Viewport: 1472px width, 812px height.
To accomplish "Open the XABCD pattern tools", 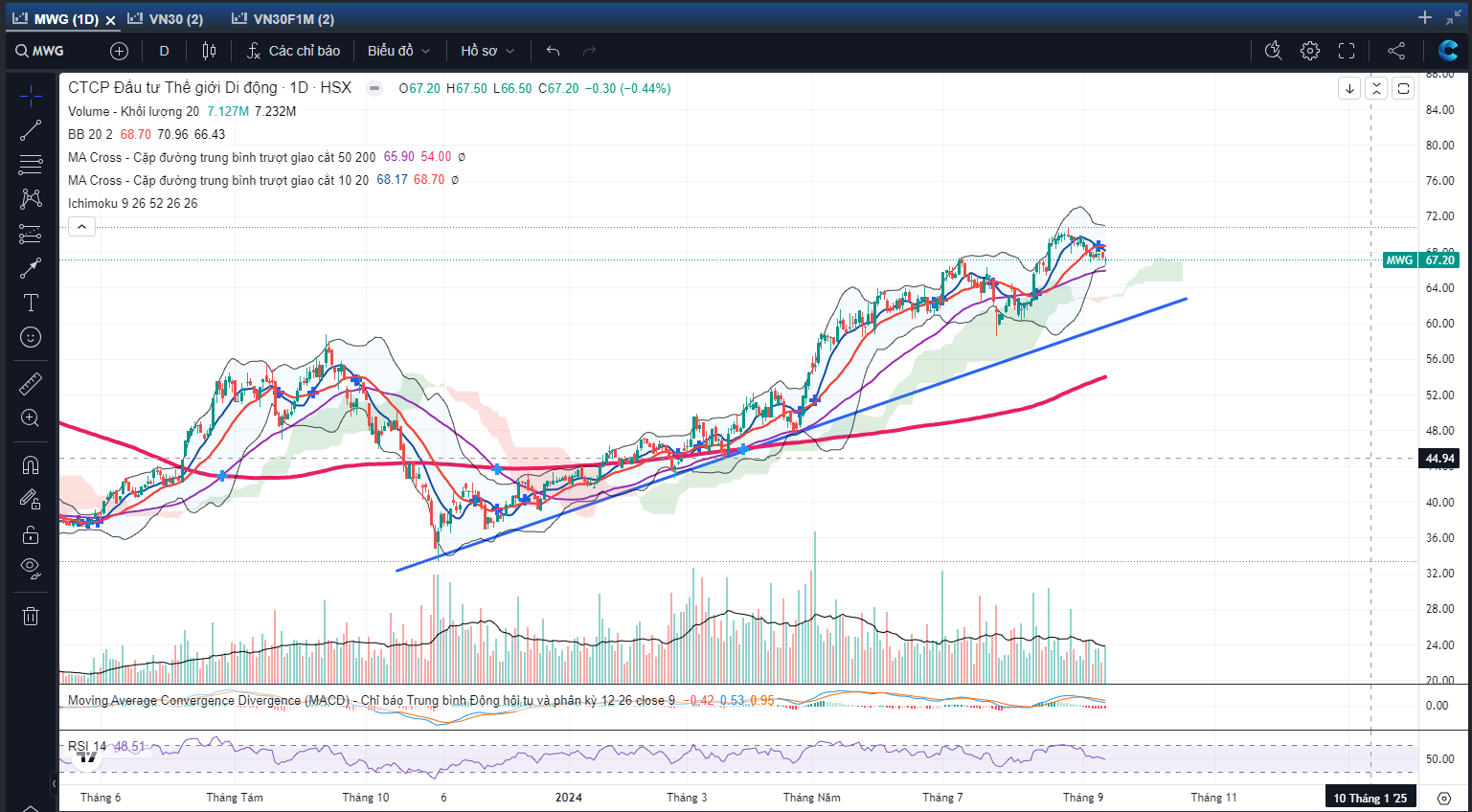I will click(31, 199).
